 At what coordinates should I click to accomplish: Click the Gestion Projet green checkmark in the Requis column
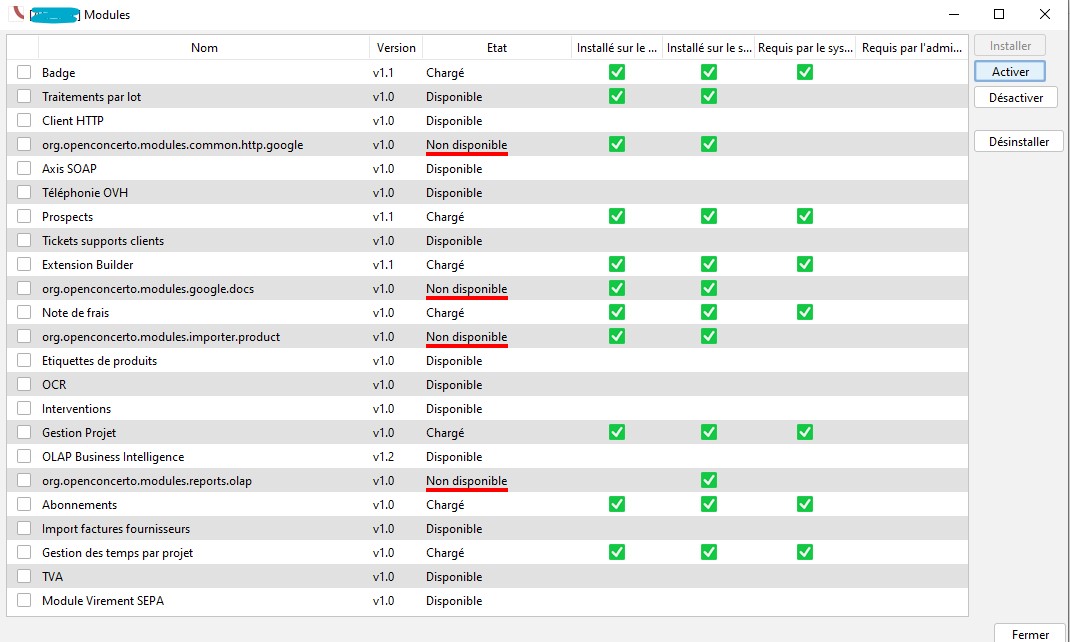point(805,432)
